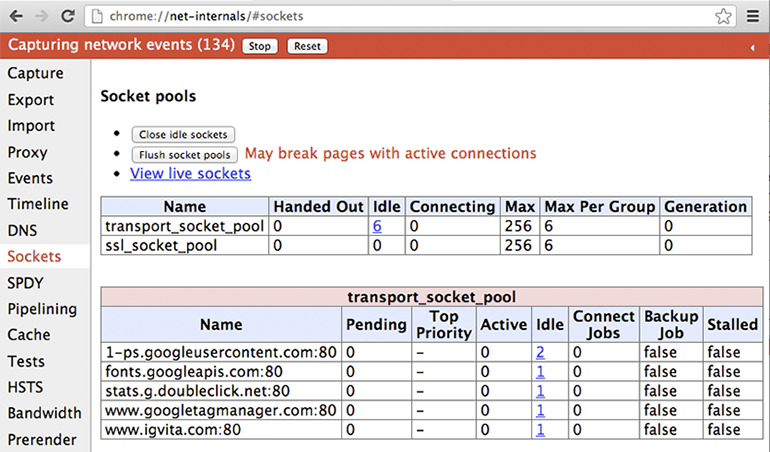Click the browser back arrow
The width and height of the screenshot is (770, 452).
point(16,17)
